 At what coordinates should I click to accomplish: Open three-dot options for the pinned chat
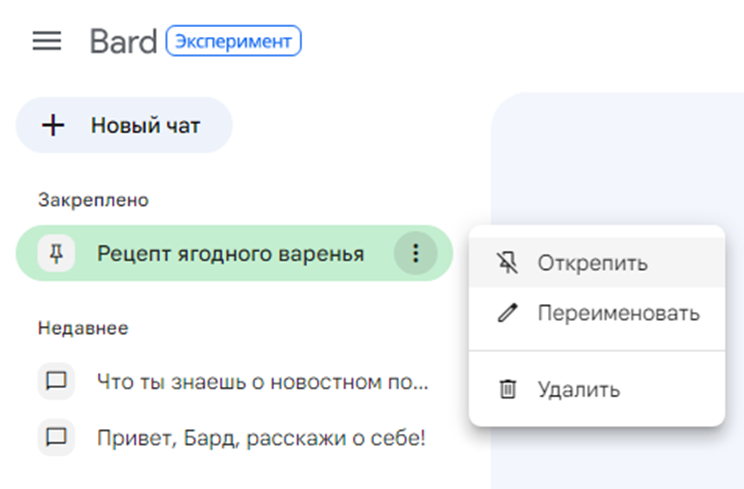pos(415,254)
